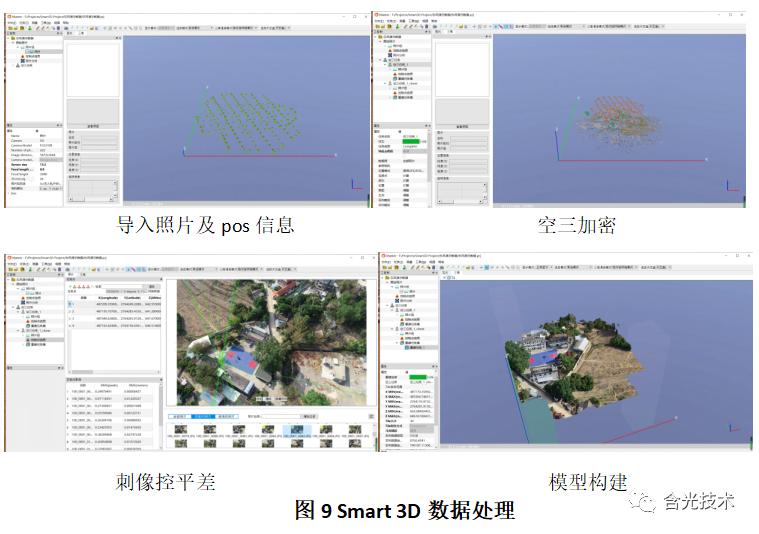Collapse the root project node in the import window tree

(x=9, y=37)
